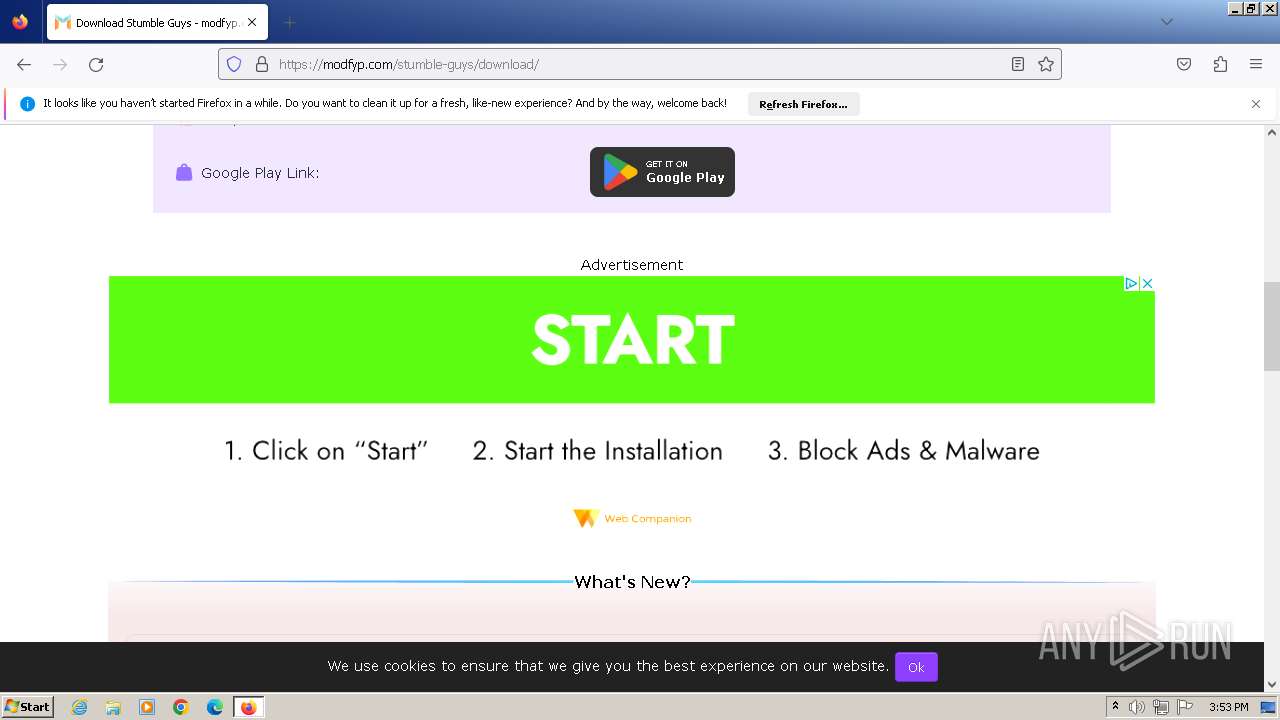The image size is (1280, 720).
Task: Click scrollbar up arrow
Action: click(x=1272, y=131)
